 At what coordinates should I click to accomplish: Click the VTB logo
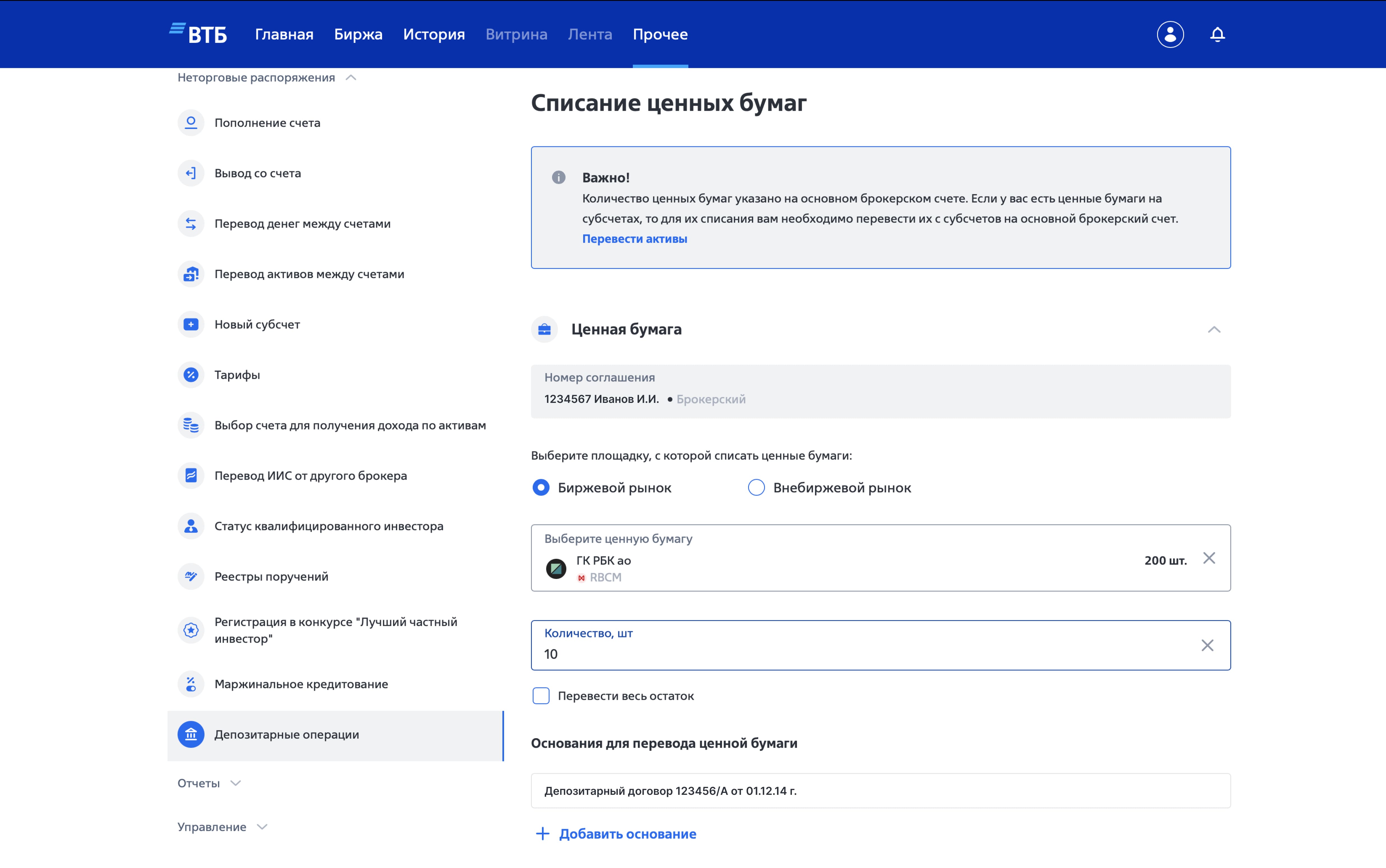coord(198,34)
